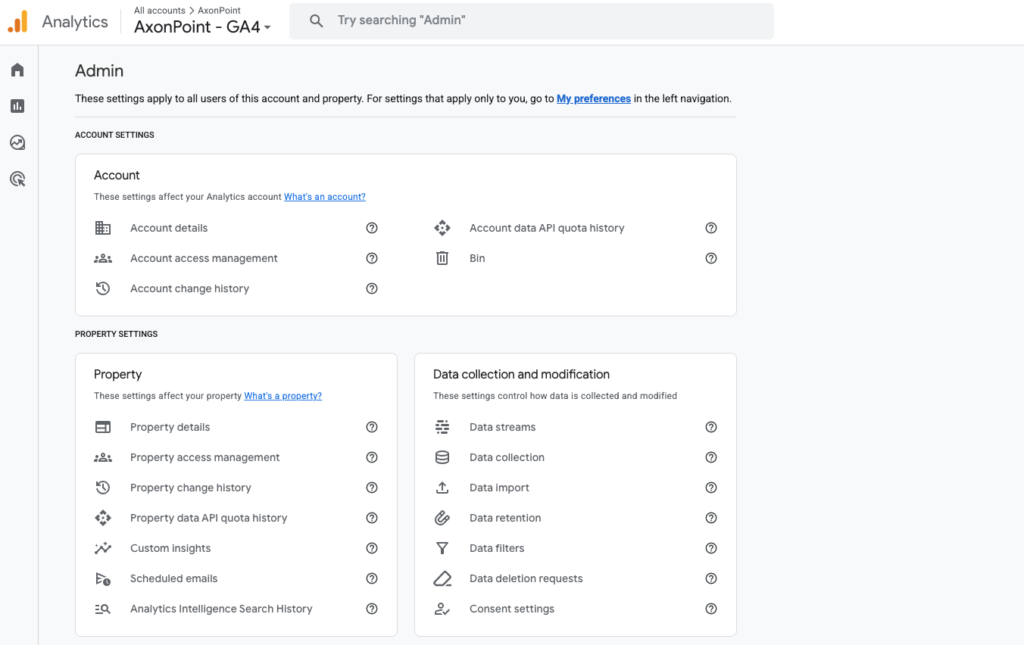Click the Data filters funnel icon

[x=442, y=548]
